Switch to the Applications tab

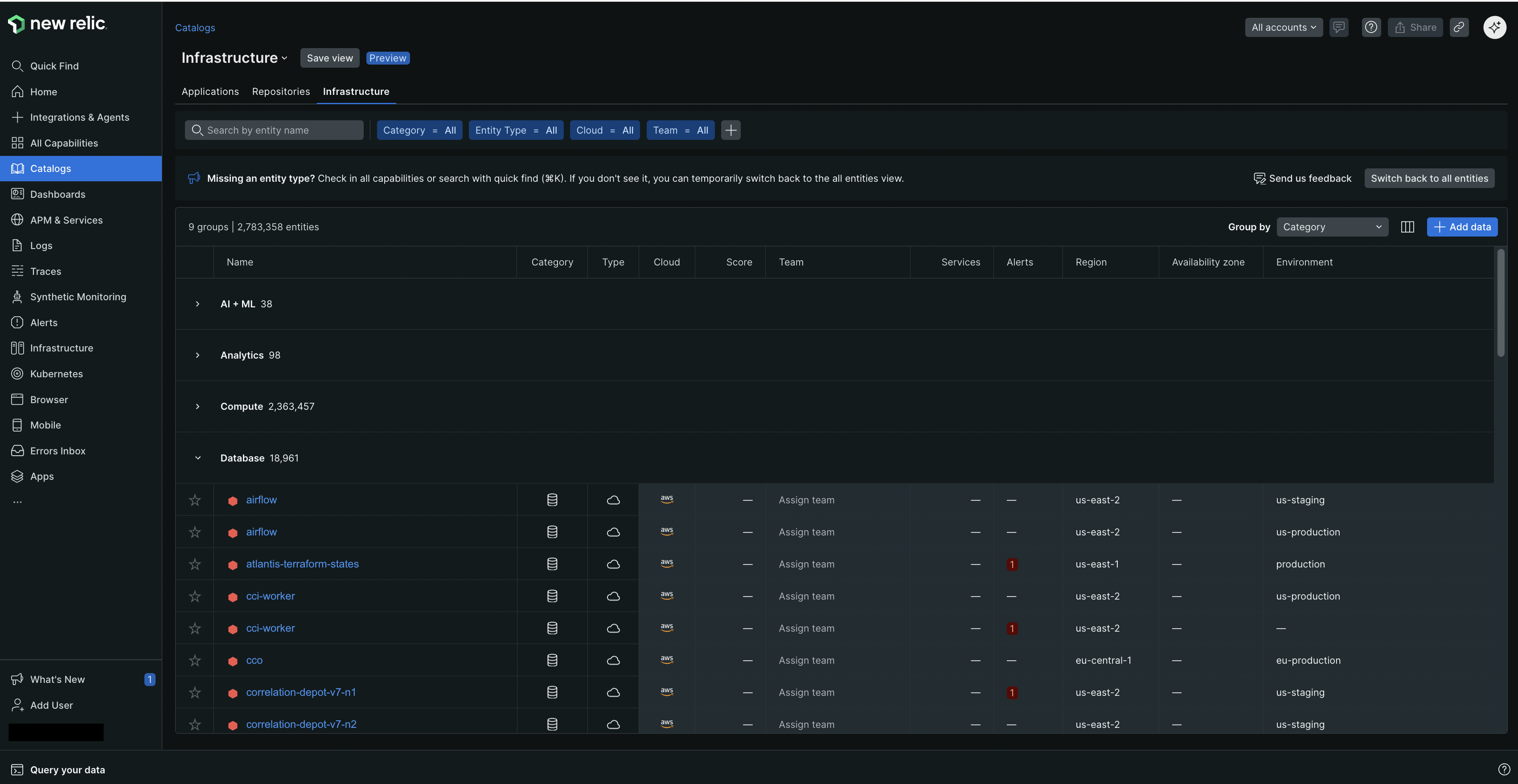click(x=210, y=91)
